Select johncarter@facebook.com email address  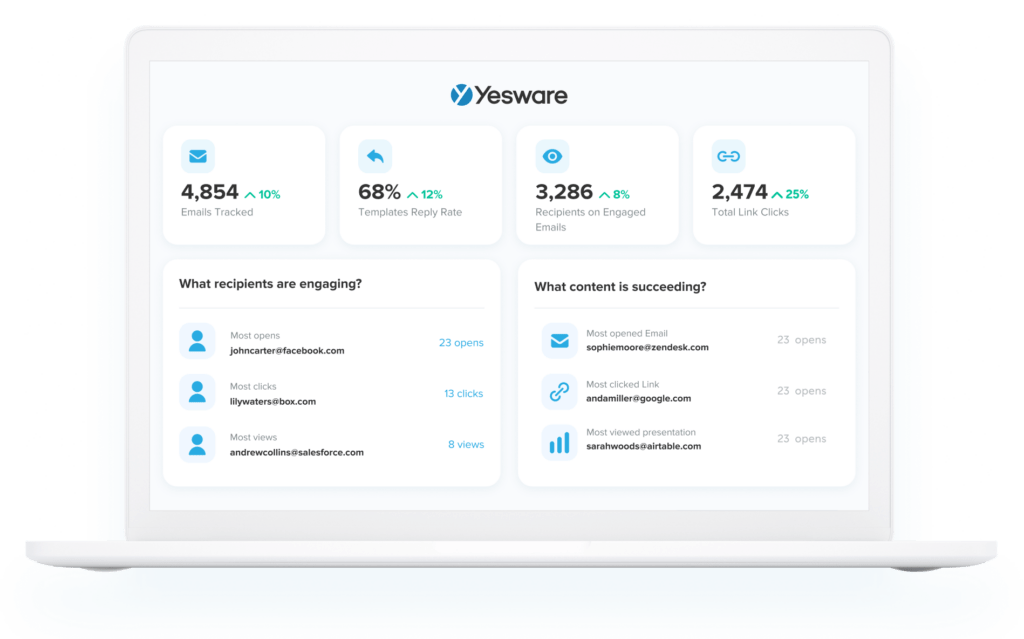point(287,351)
